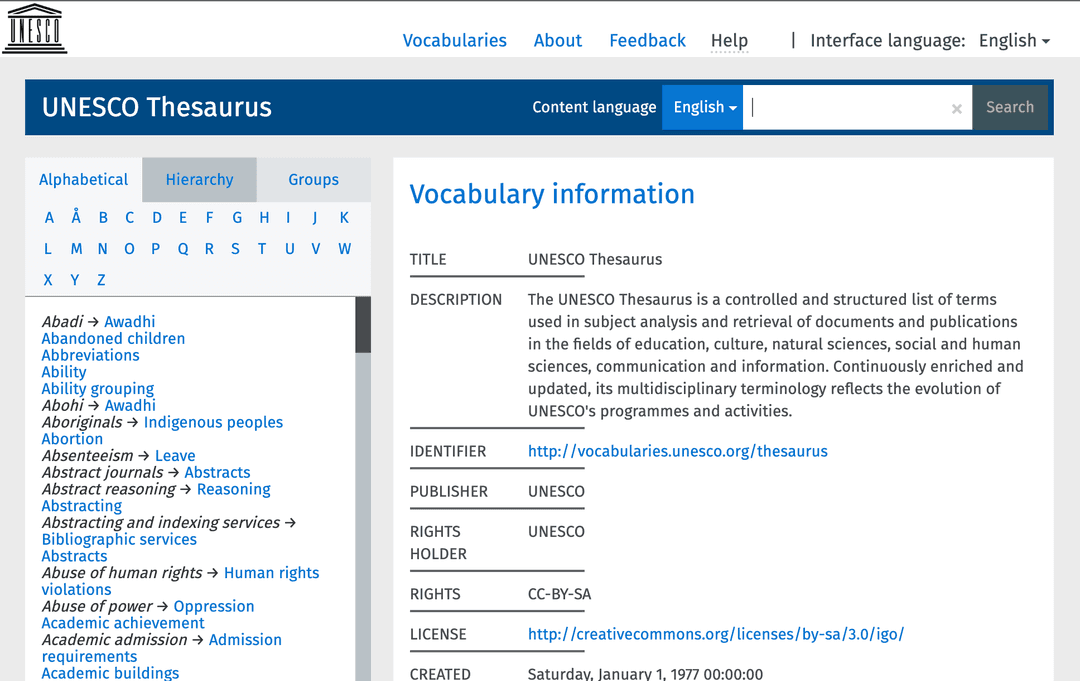Show terms starting with letter C

tap(129, 218)
